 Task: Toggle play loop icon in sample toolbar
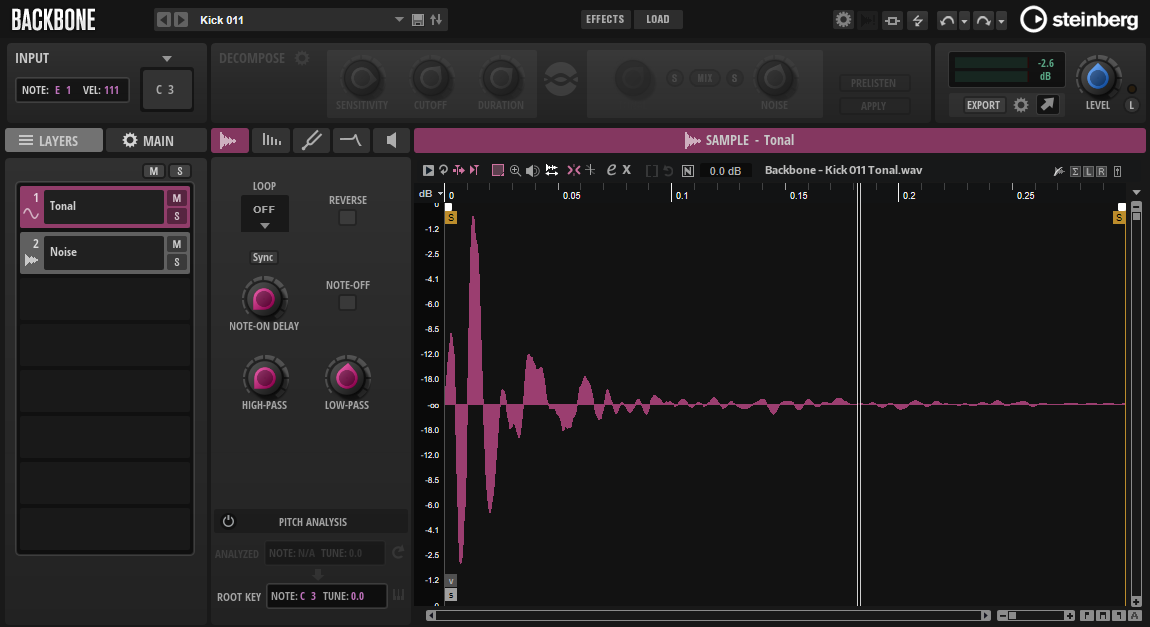click(444, 170)
